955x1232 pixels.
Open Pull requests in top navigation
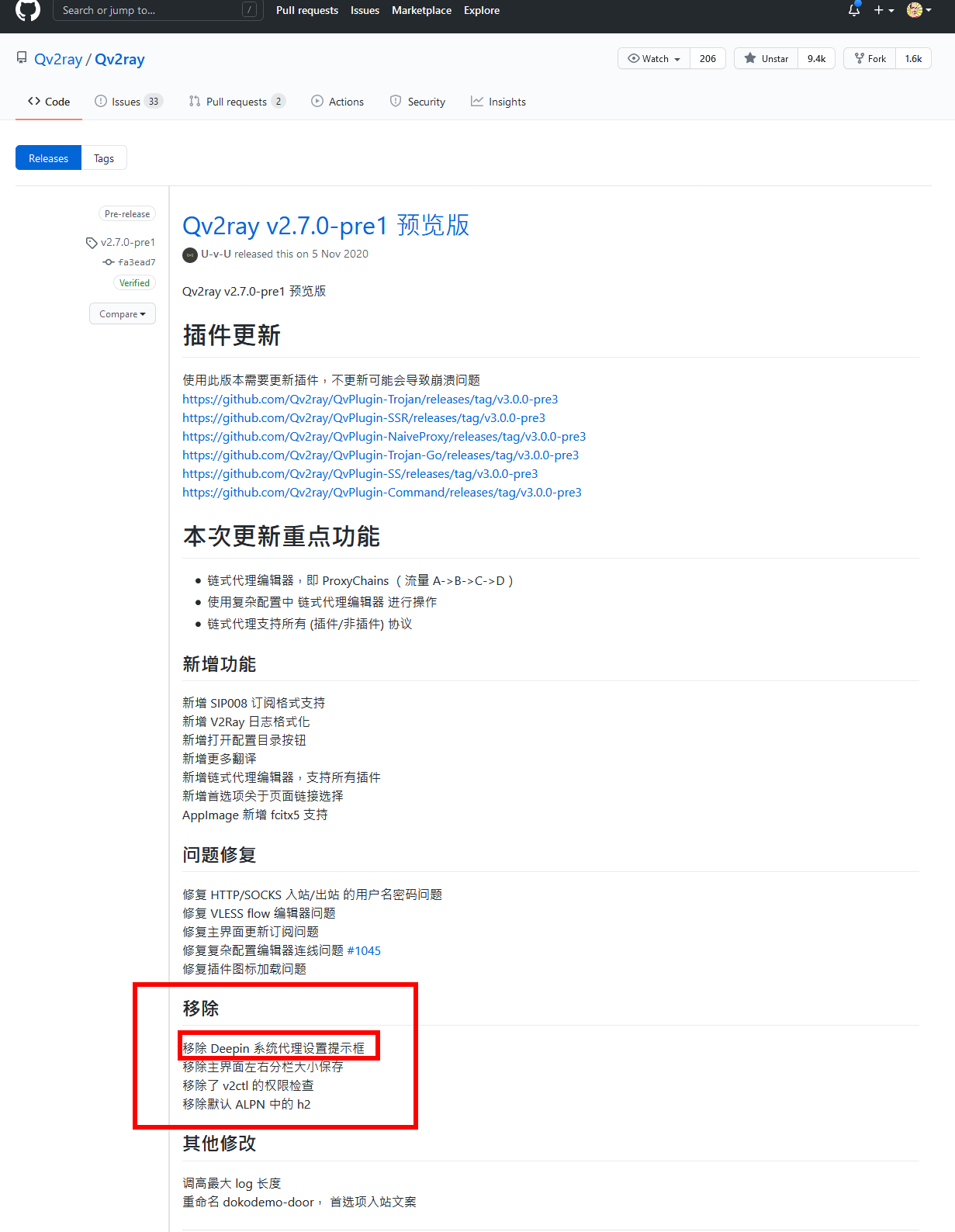pyautogui.click(x=307, y=10)
